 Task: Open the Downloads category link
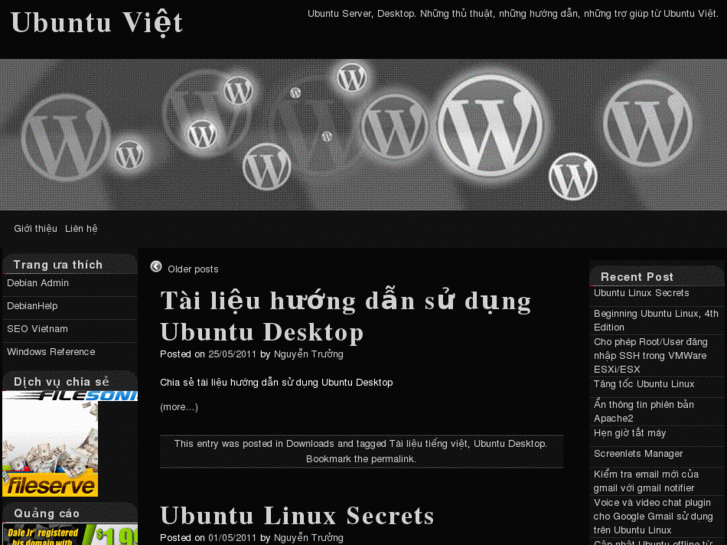point(310,444)
